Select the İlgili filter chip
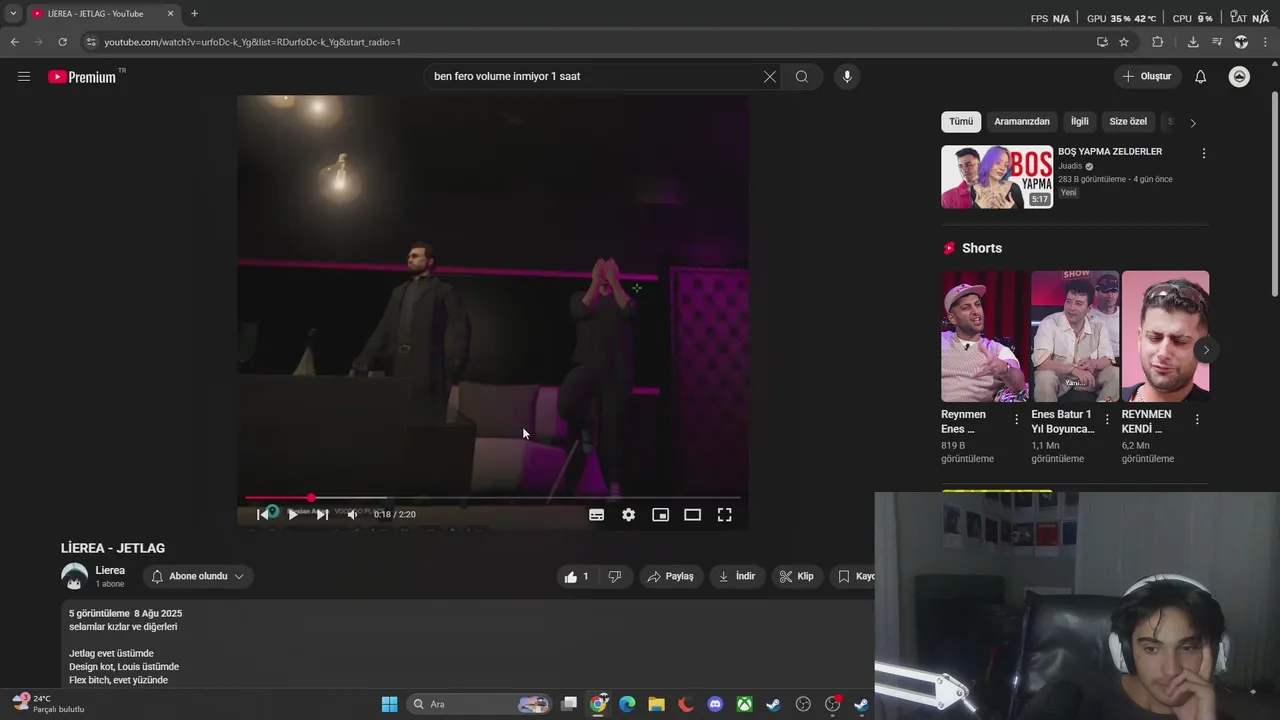Viewport: 1280px width, 720px height. pos(1080,121)
